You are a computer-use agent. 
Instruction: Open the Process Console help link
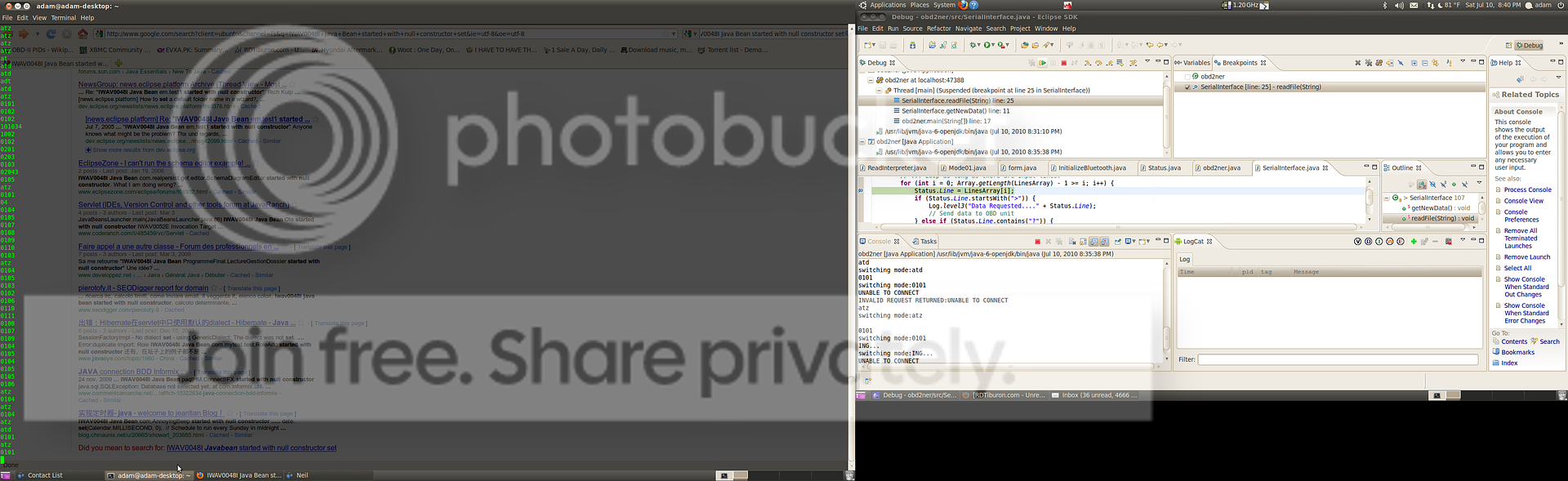point(1527,190)
